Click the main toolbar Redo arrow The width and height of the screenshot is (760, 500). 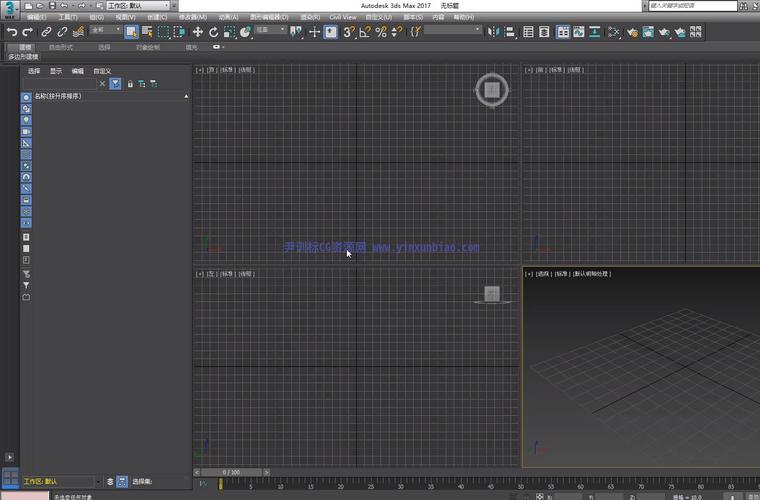tap(28, 32)
